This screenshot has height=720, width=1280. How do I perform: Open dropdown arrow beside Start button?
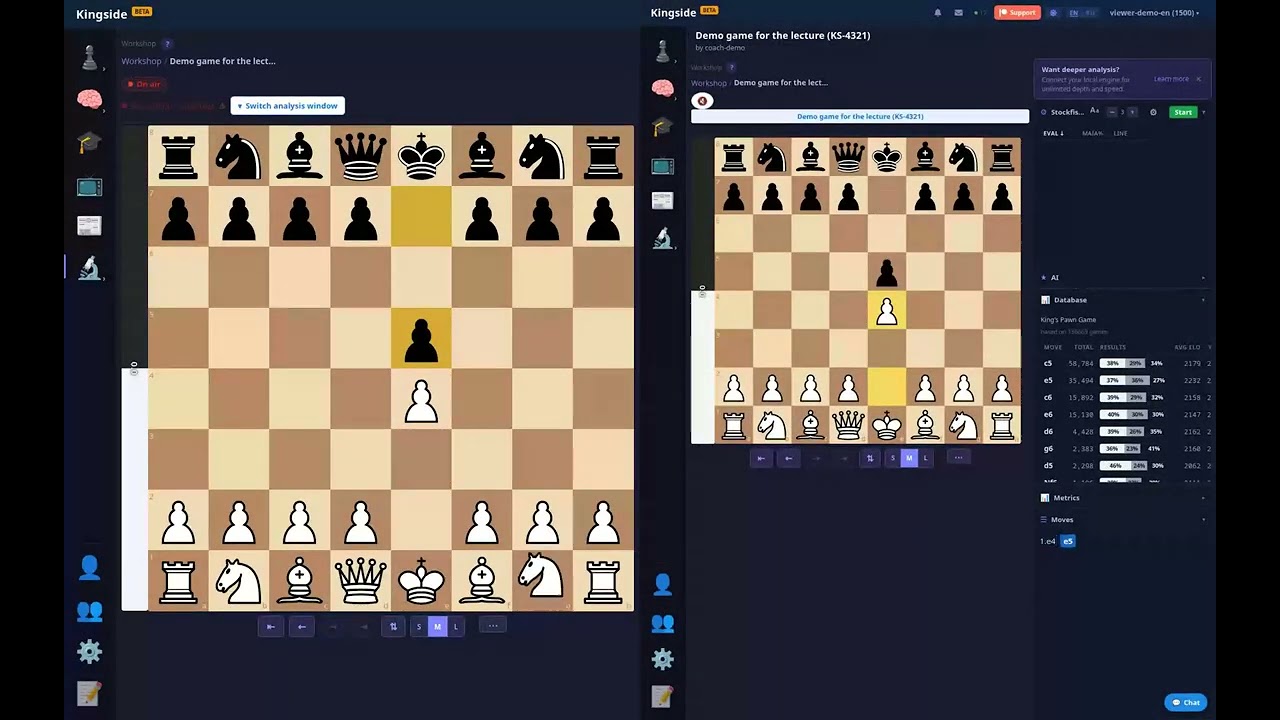1203,112
